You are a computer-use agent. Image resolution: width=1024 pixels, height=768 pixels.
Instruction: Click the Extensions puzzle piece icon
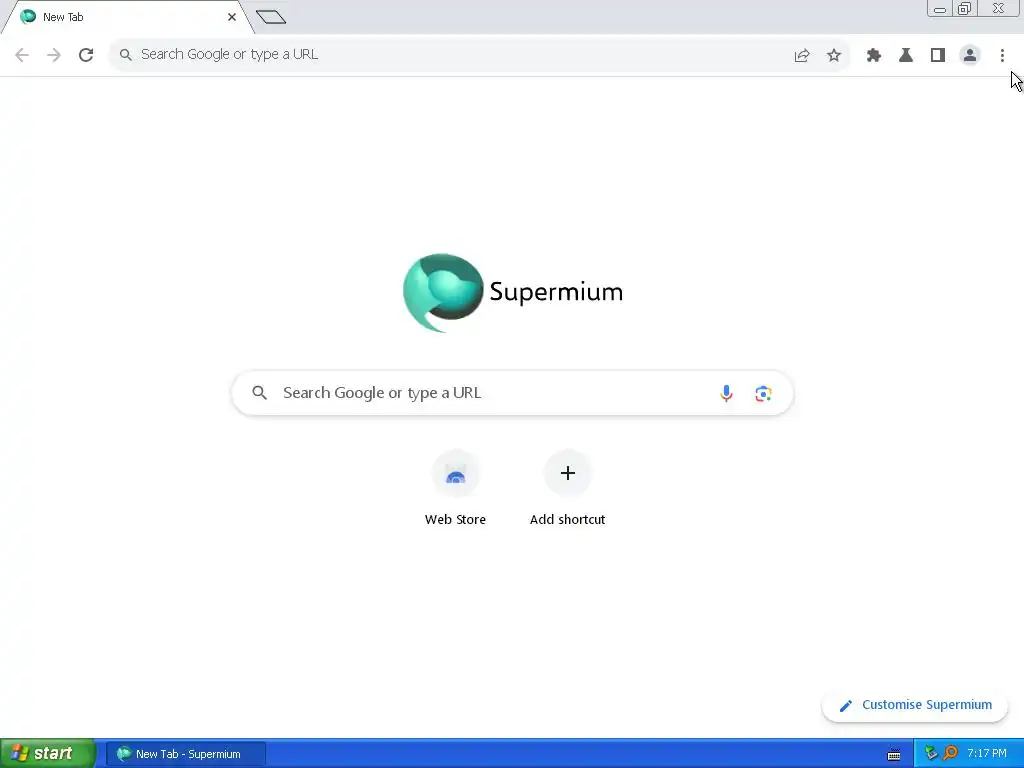[873, 56]
